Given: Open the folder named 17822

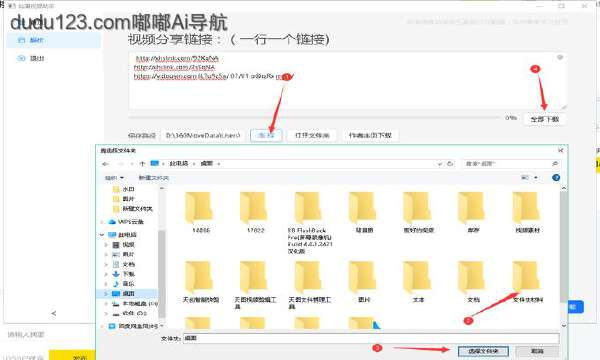Looking at the screenshot, I should tap(255, 213).
